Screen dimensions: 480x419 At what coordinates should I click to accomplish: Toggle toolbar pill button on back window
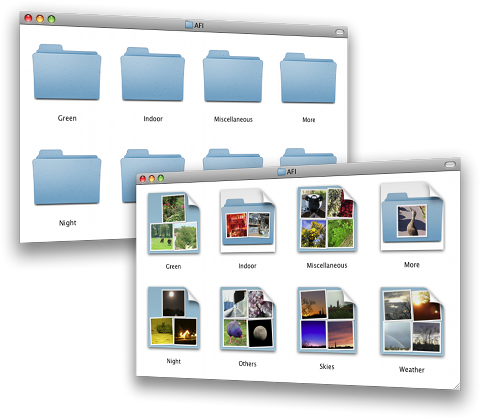(339, 32)
